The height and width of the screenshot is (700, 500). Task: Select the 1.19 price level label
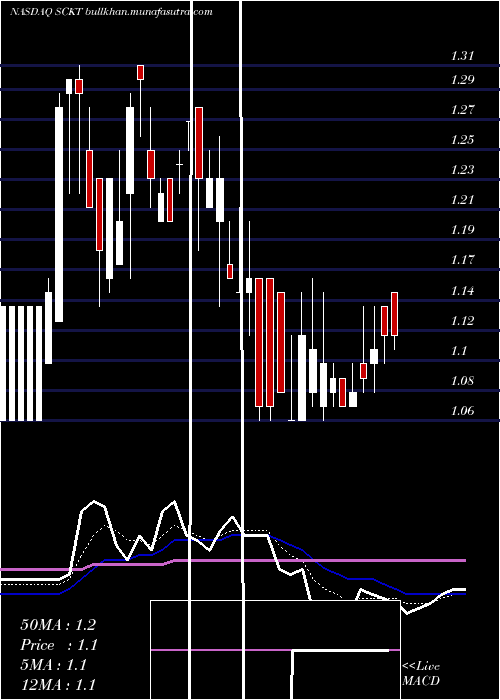tap(462, 230)
